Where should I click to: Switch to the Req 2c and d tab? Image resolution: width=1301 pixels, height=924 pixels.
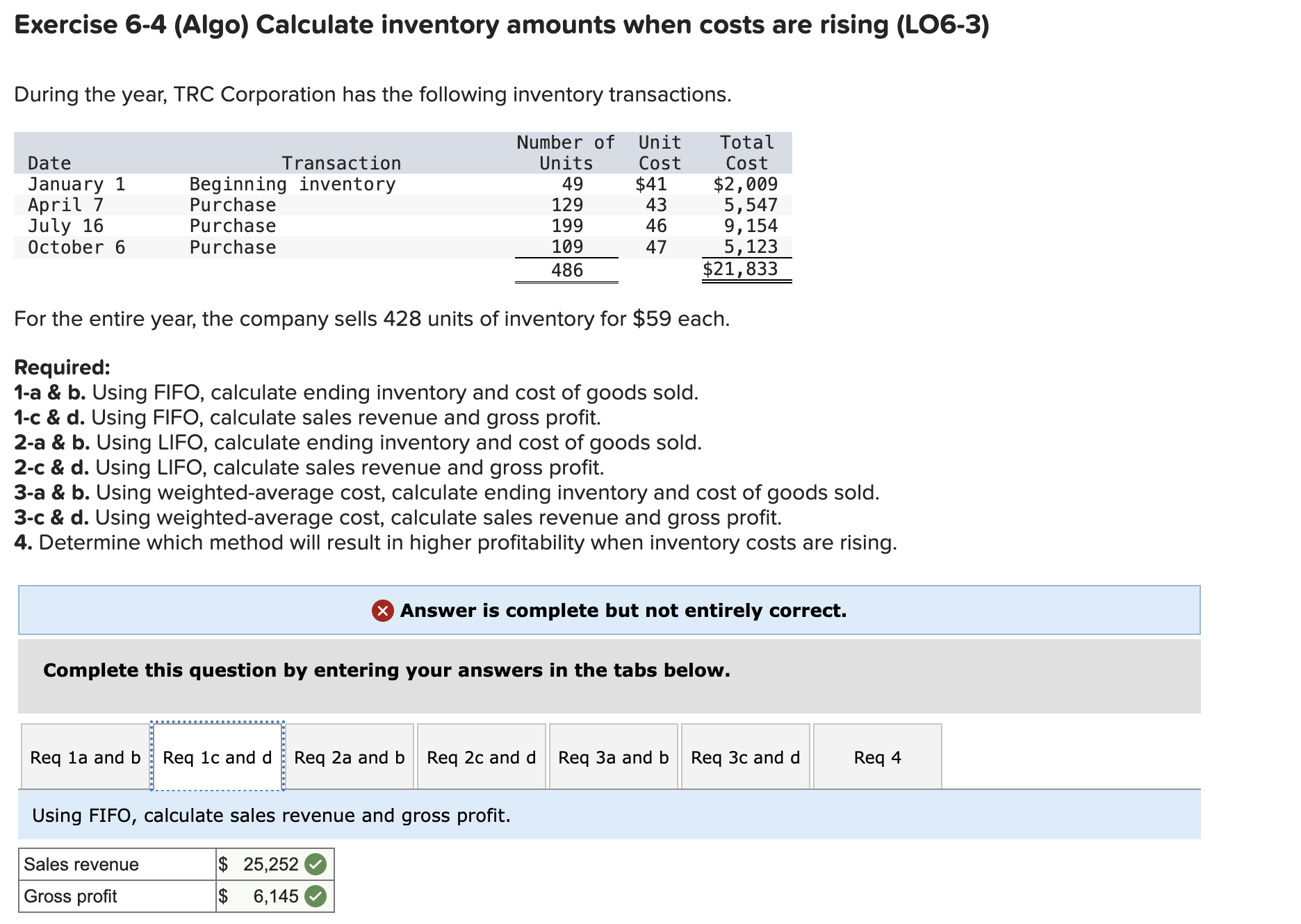[x=481, y=757]
